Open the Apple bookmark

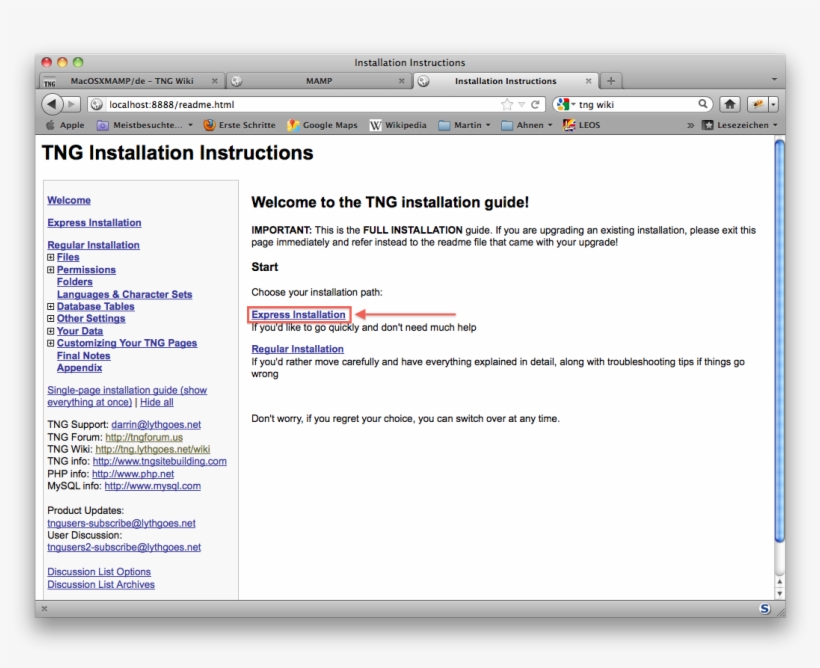tap(65, 125)
